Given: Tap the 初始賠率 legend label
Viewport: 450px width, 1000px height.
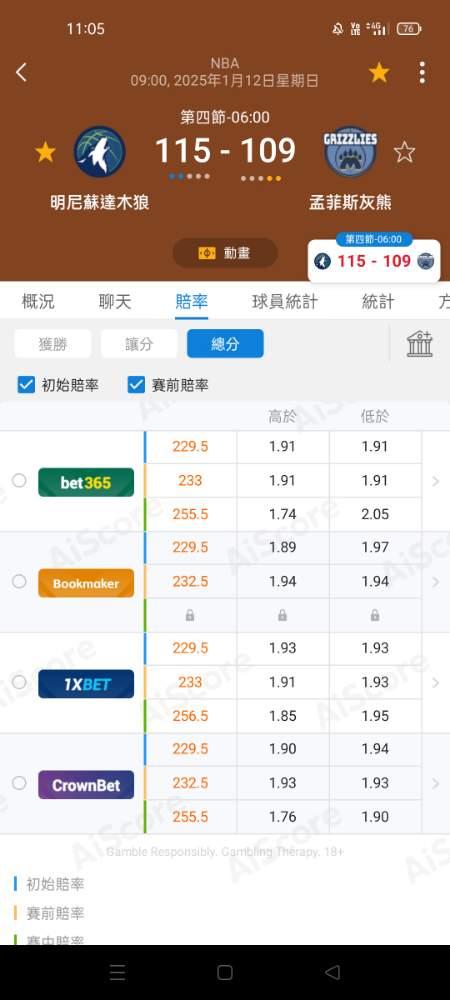Looking at the screenshot, I should pyautogui.click(x=55, y=885).
